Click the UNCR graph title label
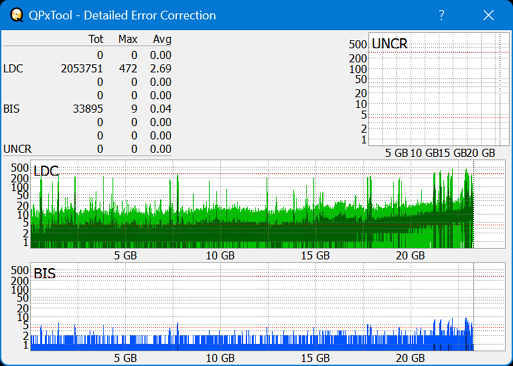Screen dimensions: 513x366 (389, 44)
